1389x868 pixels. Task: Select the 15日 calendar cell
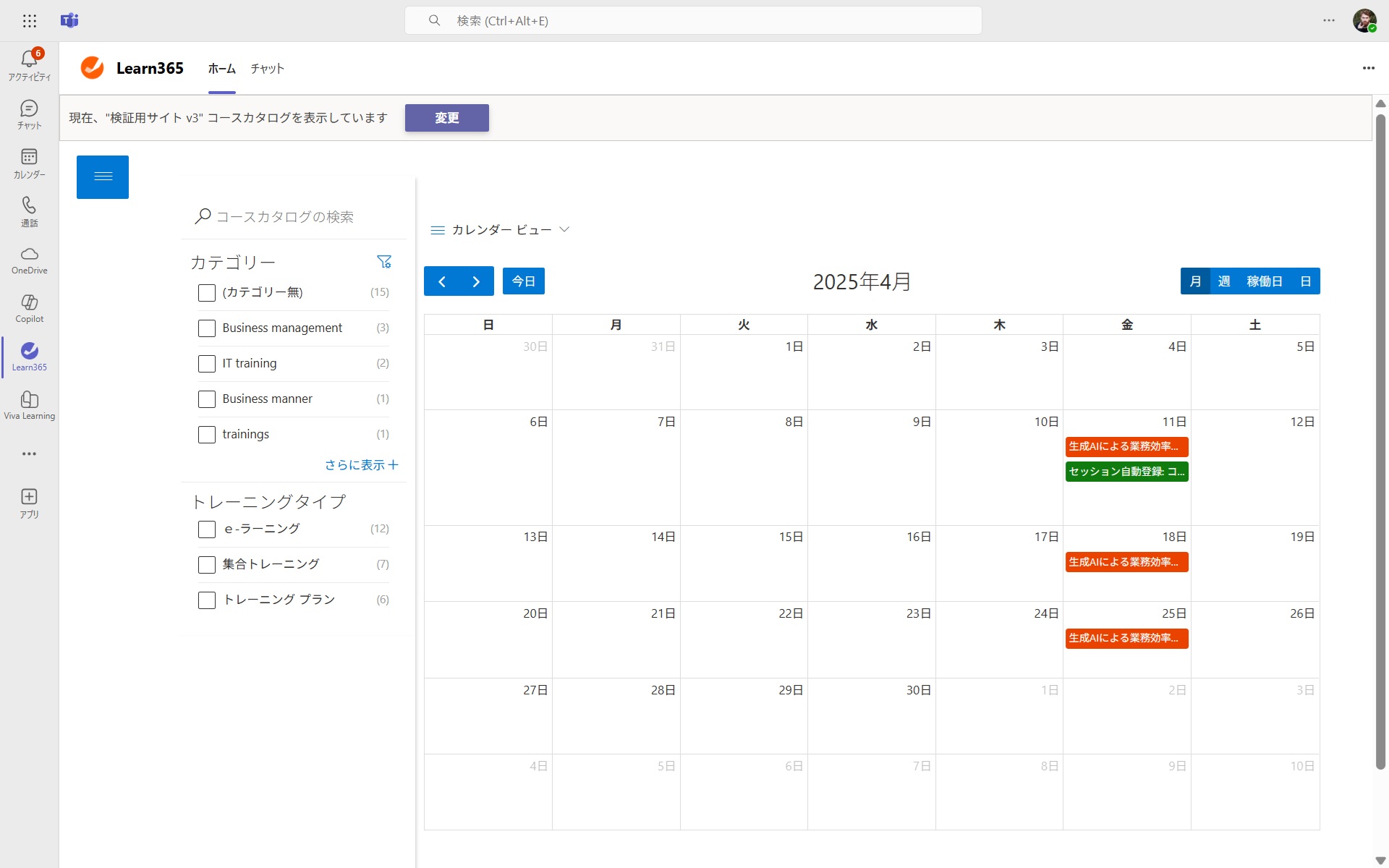click(x=744, y=563)
